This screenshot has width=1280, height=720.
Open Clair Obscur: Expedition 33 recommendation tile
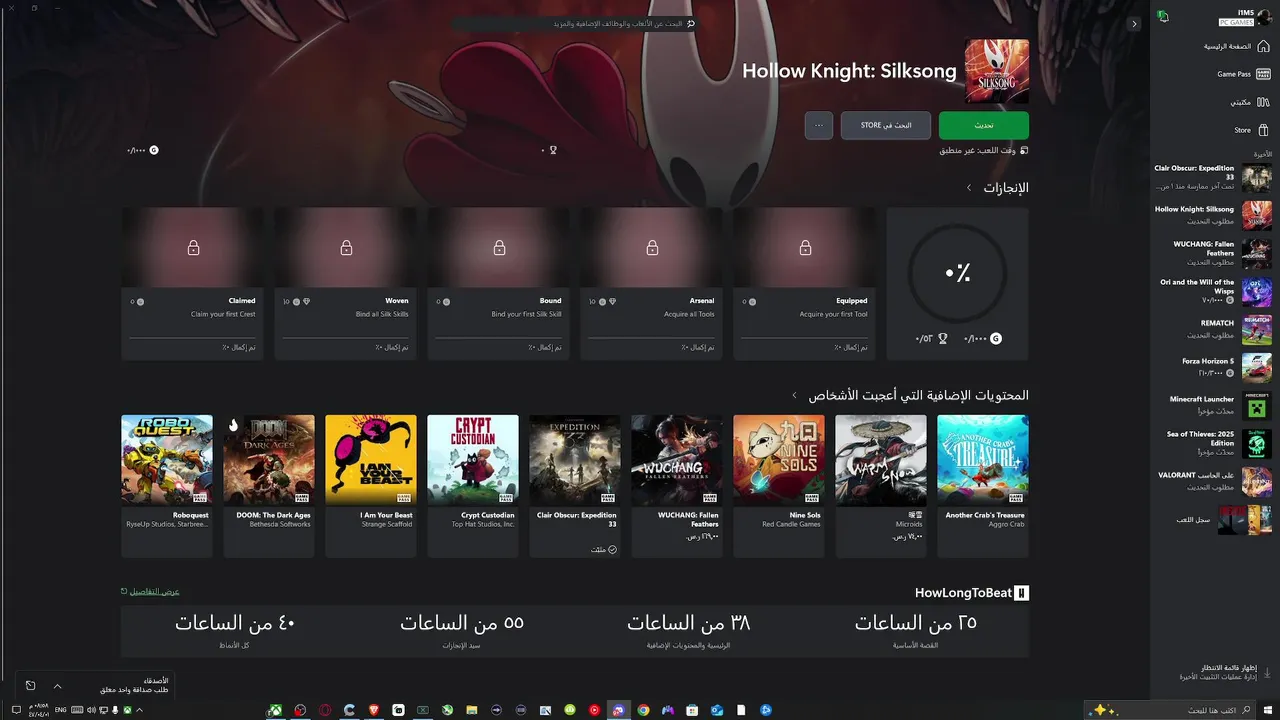point(575,485)
